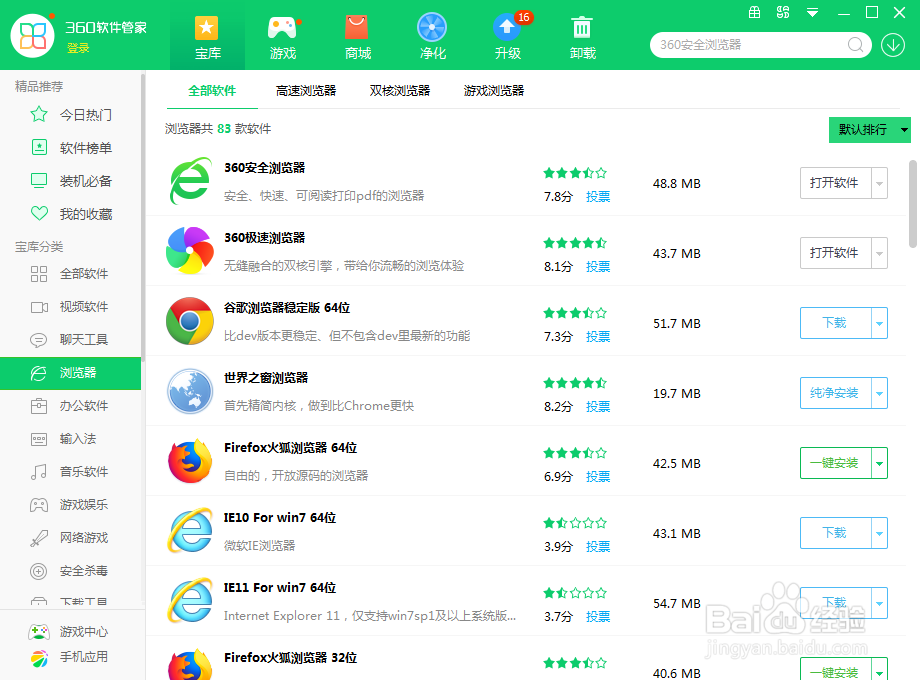
Task: Click the software search input field
Action: click(x=751, y=45)
